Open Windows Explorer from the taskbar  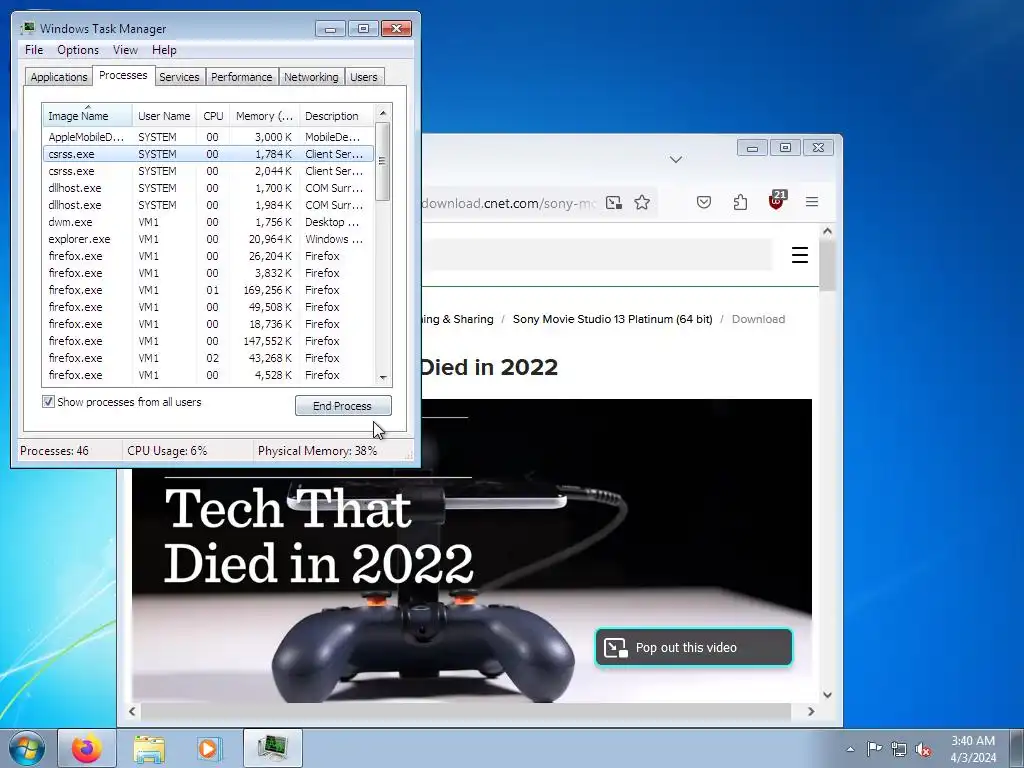click(x=149, y=748)
